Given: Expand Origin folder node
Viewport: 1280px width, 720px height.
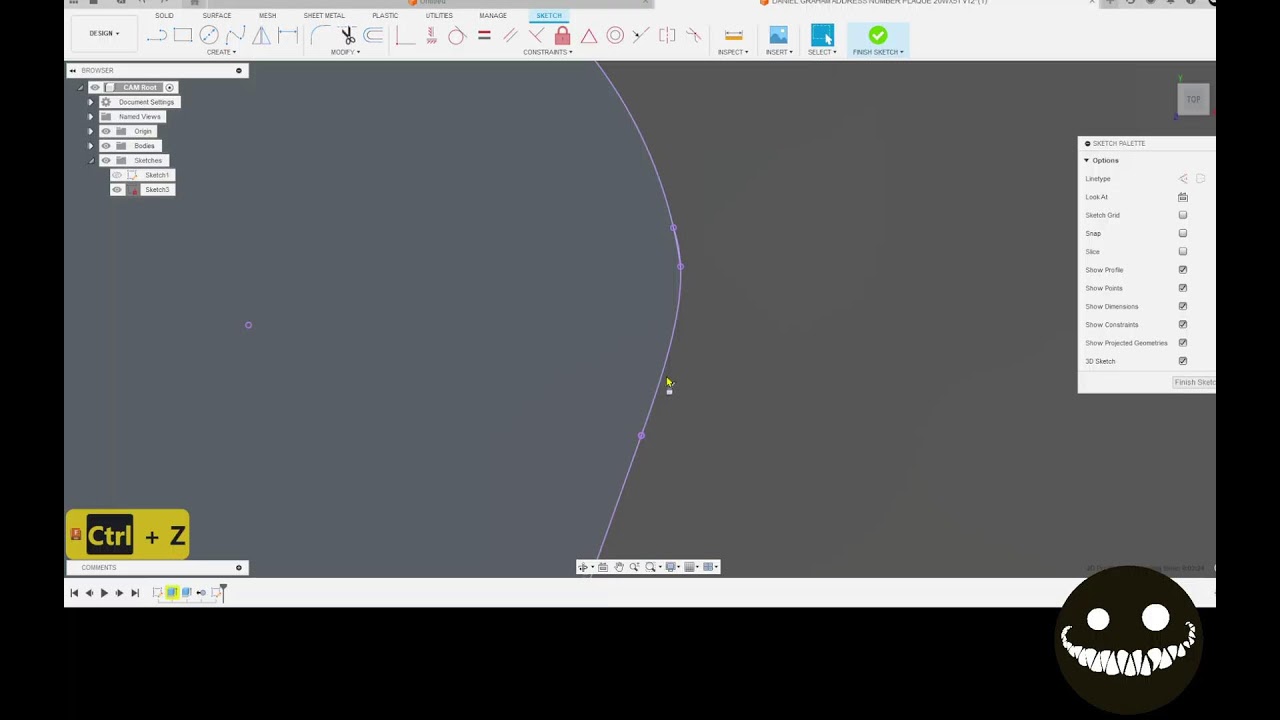Looking at the screenshot, I should (x=90, y=131).
